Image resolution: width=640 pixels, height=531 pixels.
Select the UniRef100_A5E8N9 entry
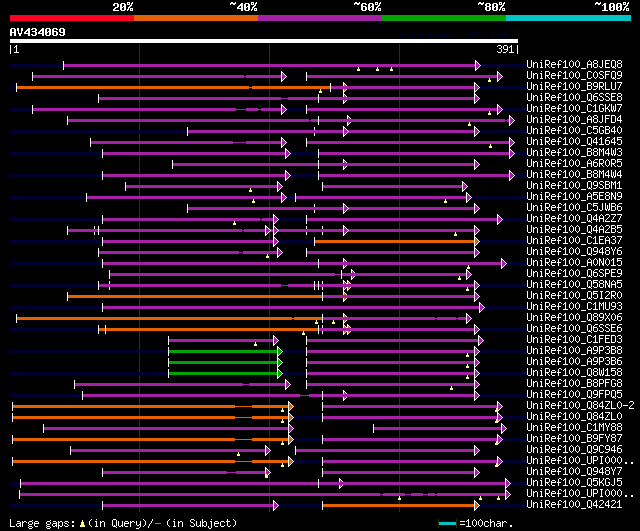(574, 196)
